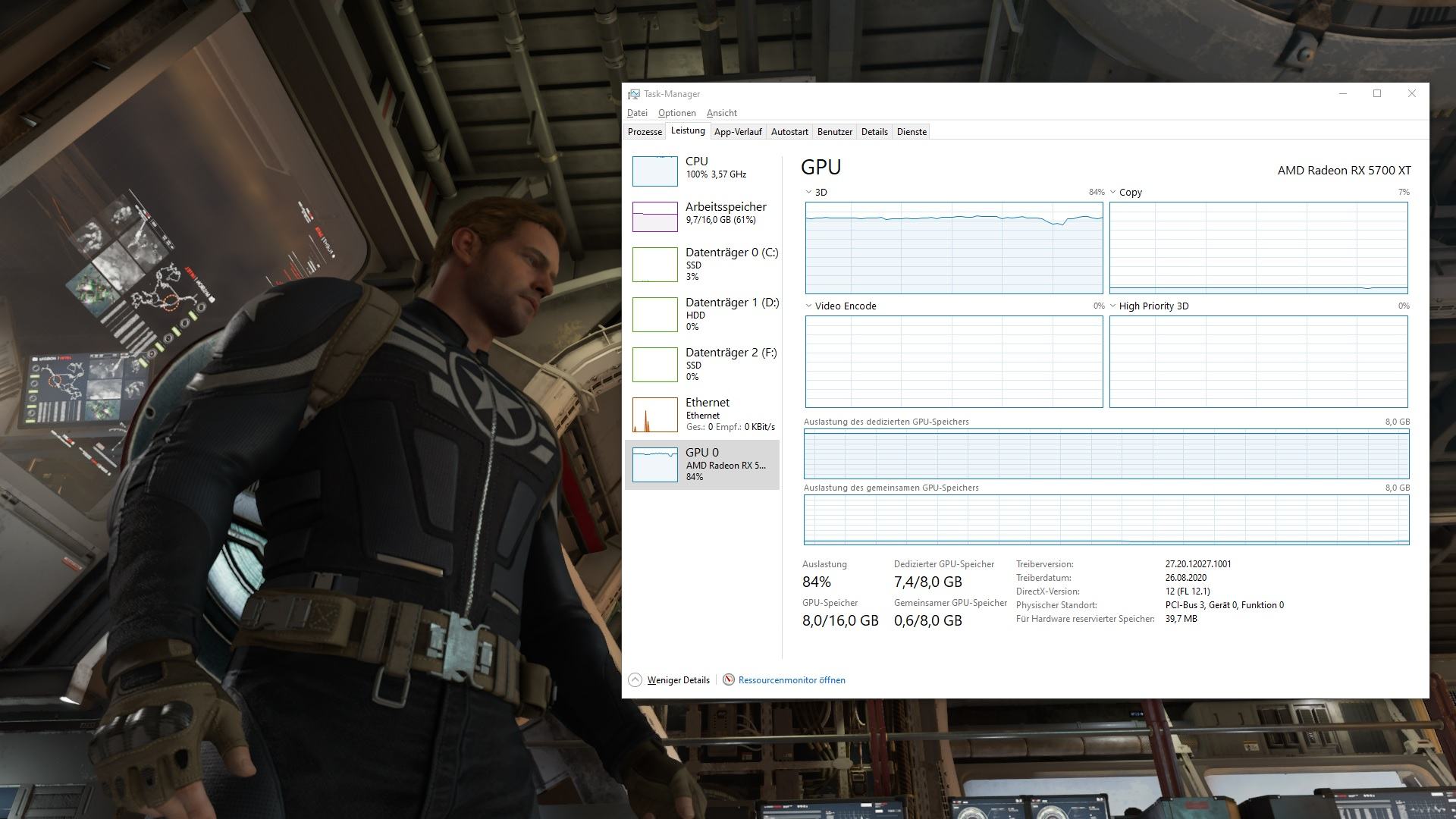Click the Copy engine utilization graph
The width and height of the screenshot is (1456, 819).
(x=1259, y=248)
